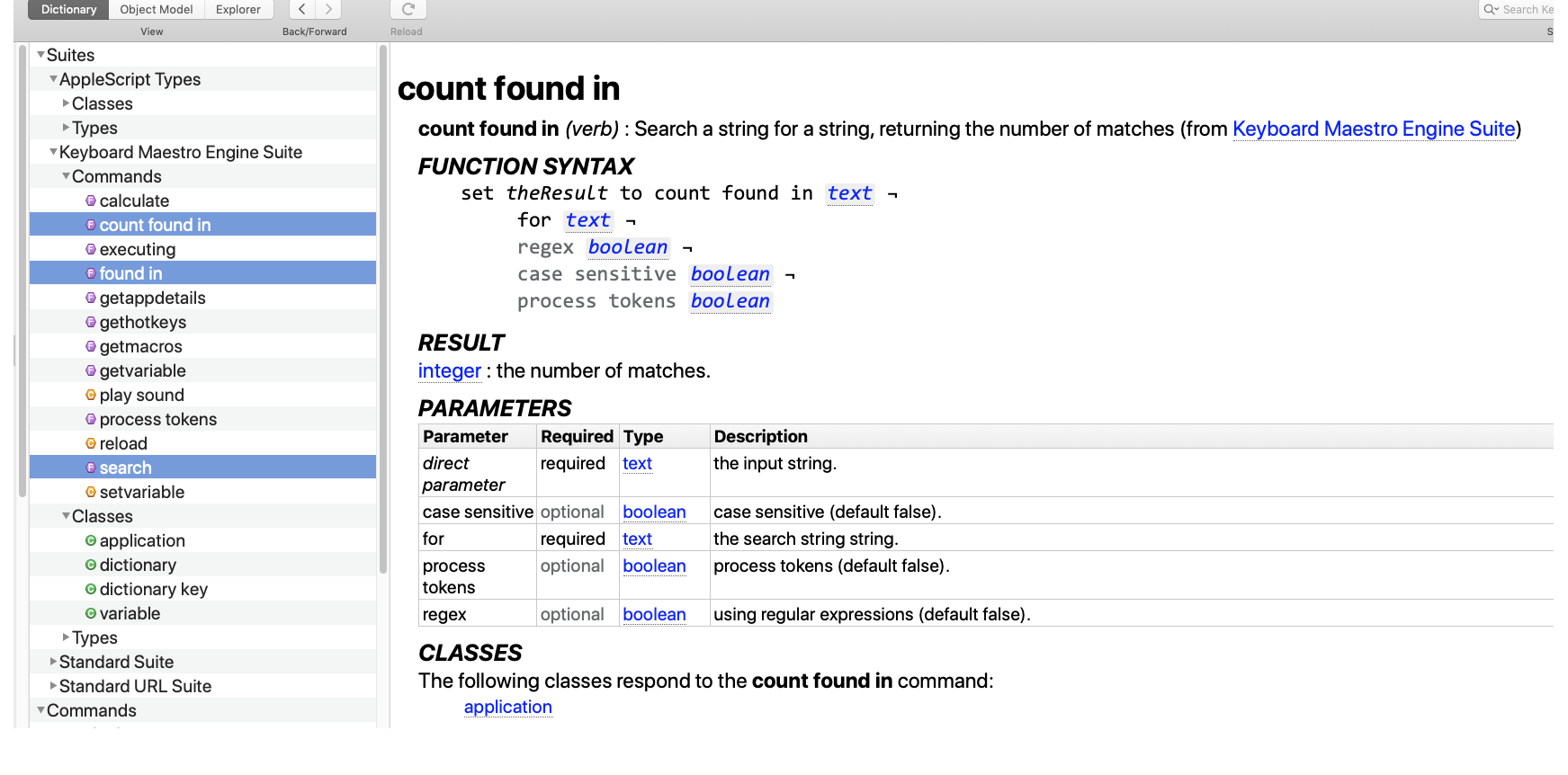
Task: Open the application class link
Action: coord(507,707)
